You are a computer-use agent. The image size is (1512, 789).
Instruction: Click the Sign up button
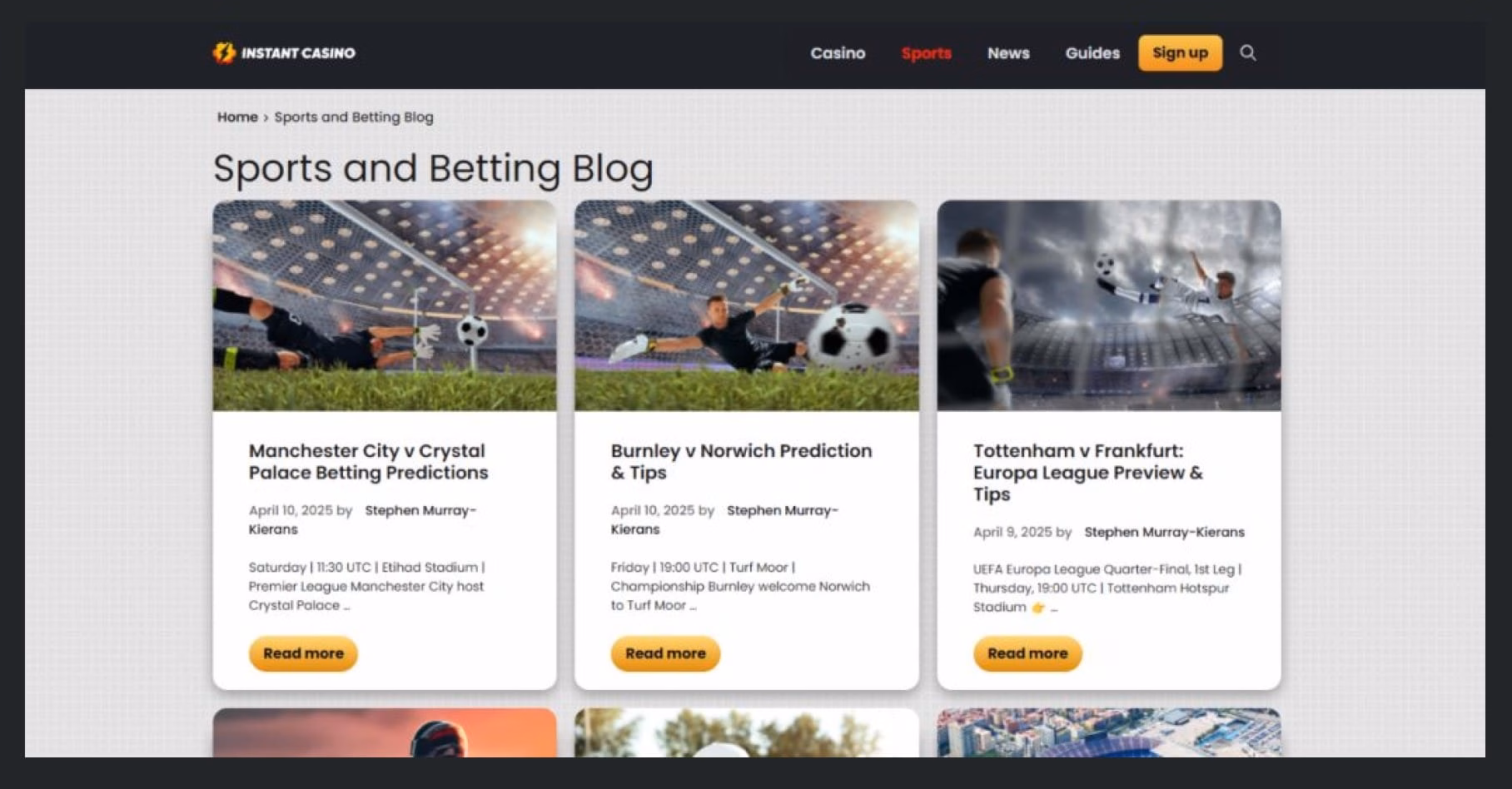[1180, 53]
